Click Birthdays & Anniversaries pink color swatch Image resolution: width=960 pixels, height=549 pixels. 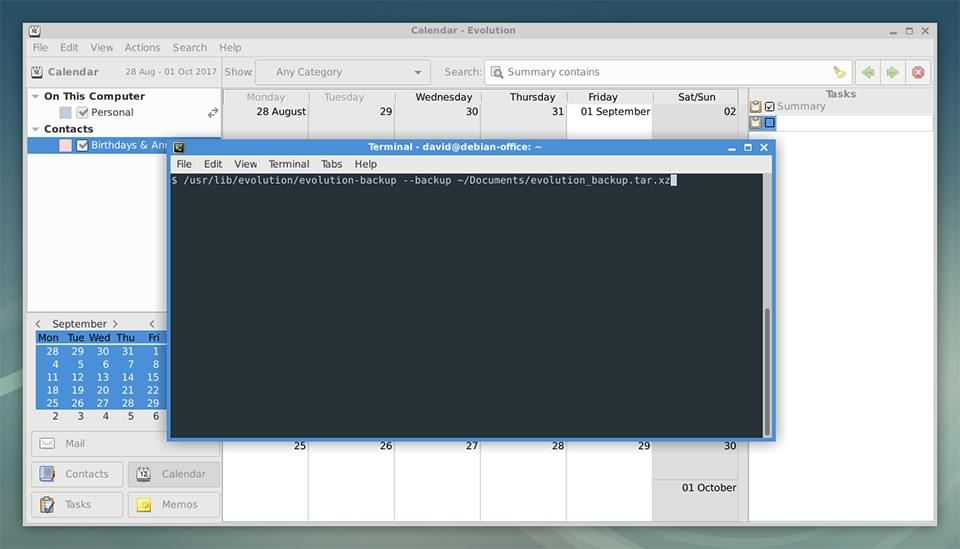66,145
